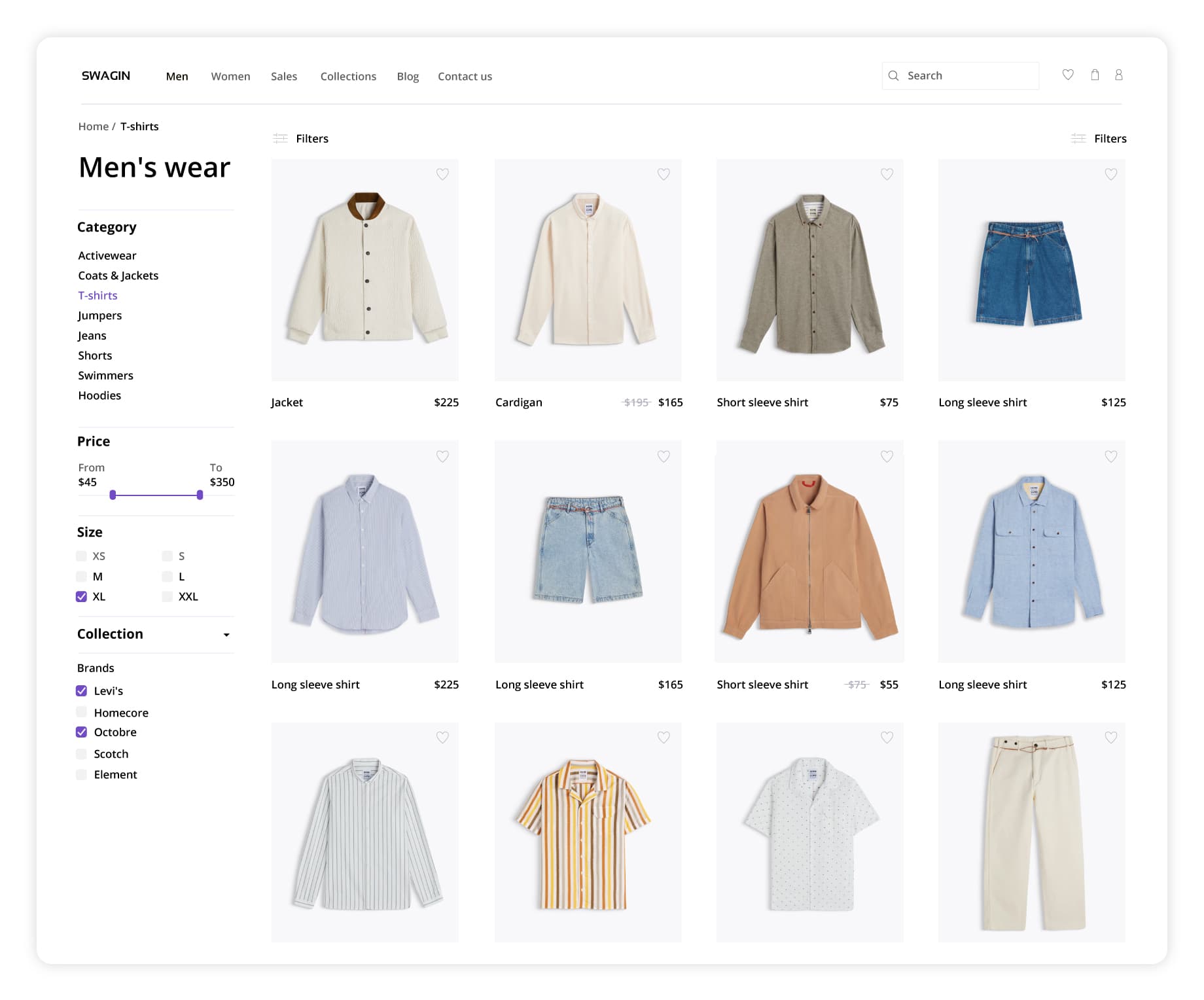This screenshot has width=1204, height=1000.
Task: Click the user account icon
Action: point(1118,75)
